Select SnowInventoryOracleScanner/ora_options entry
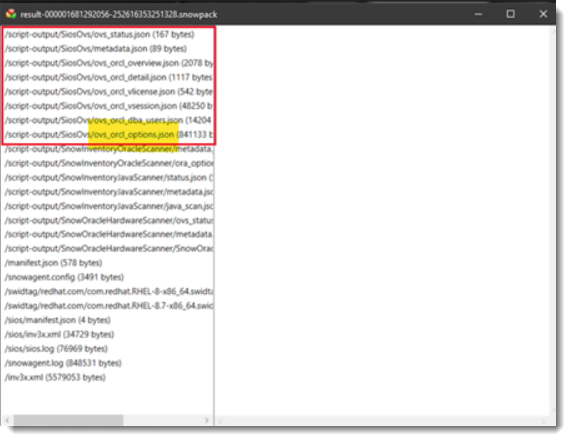This screenshot has height=441, width=571. (109, 163)
